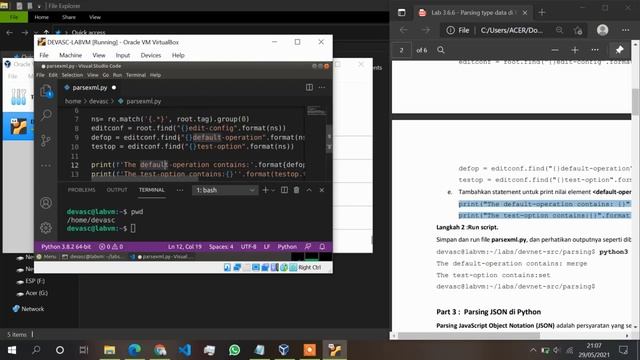This screenshot has width=640, height=360.
Task: Close the terminal panel with X
Action: [322, 190]
